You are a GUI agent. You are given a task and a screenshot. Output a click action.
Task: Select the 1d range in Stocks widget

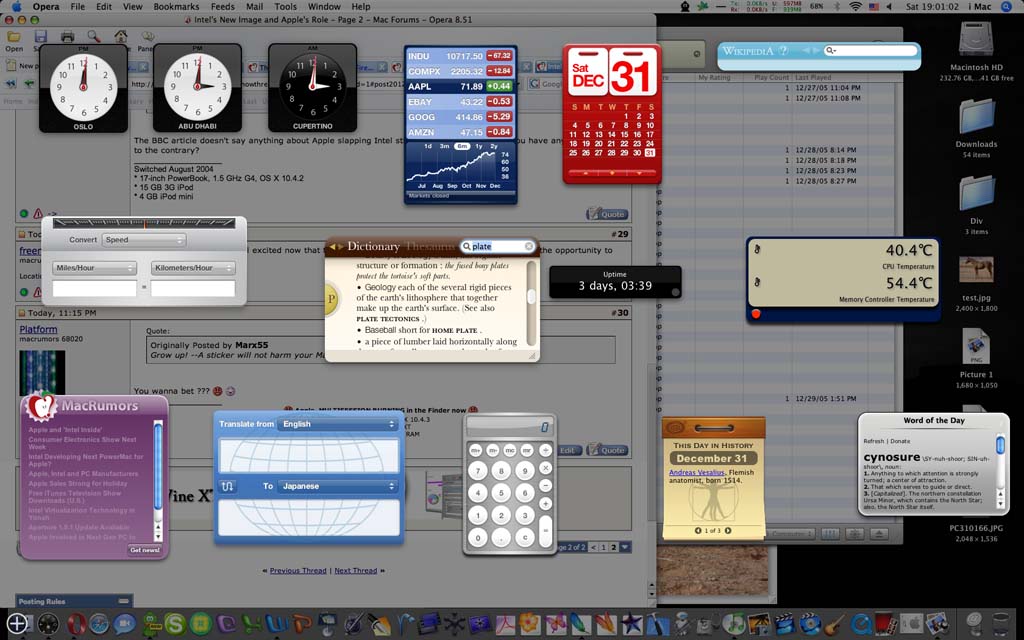[428, 146]
